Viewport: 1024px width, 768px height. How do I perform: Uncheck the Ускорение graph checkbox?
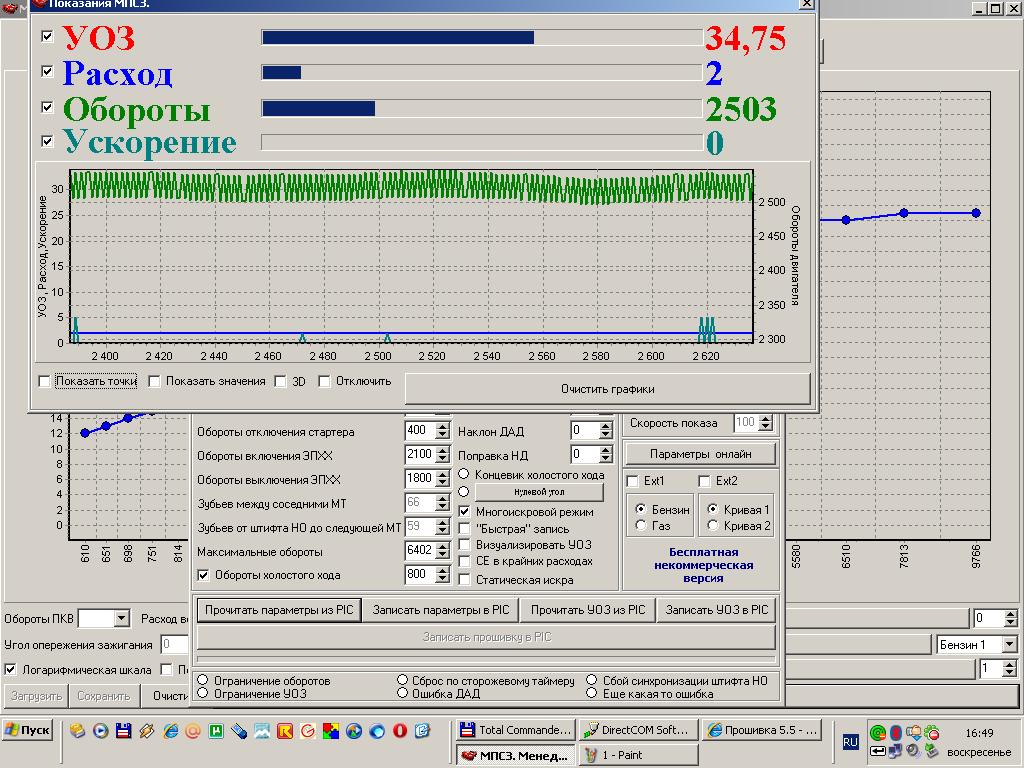[47, 140]
